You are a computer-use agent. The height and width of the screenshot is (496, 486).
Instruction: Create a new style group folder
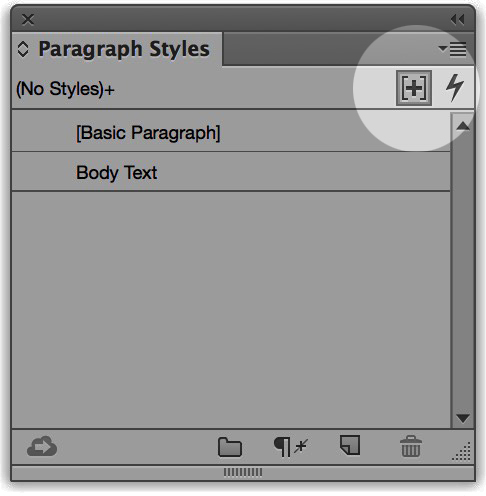point(230,447)
